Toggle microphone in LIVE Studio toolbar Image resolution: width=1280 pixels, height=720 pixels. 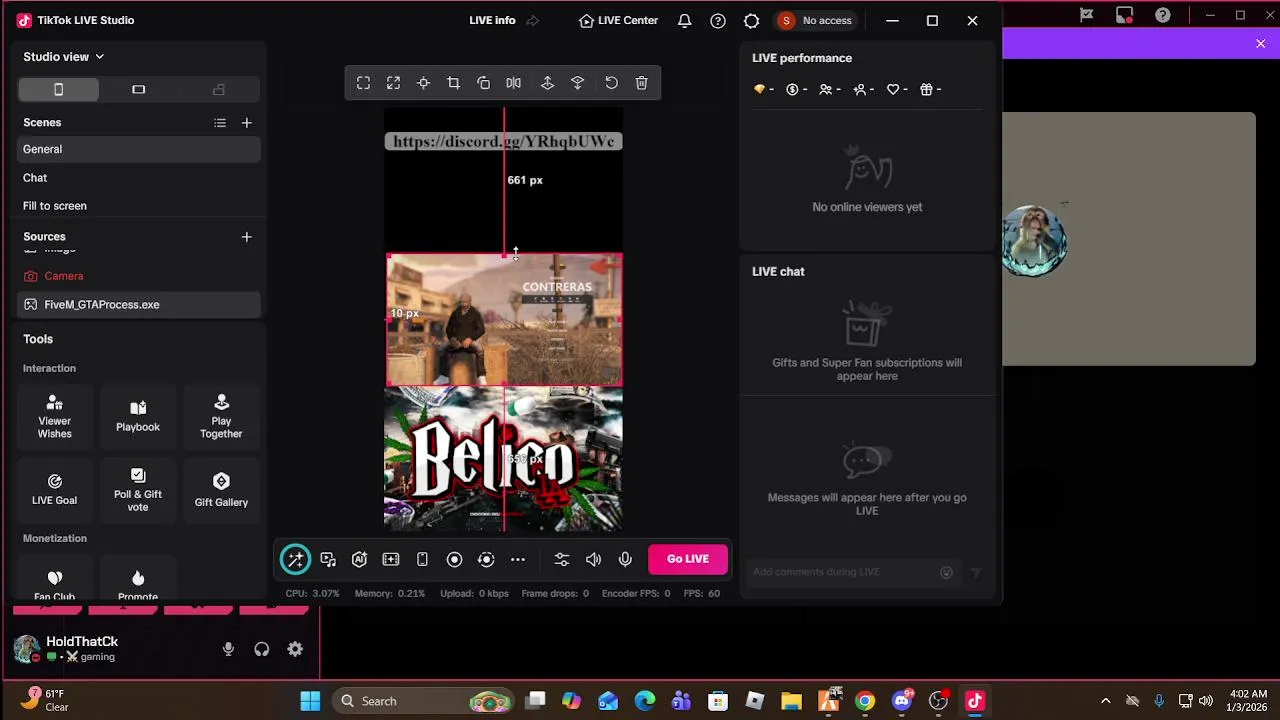(x=625, y=559)
